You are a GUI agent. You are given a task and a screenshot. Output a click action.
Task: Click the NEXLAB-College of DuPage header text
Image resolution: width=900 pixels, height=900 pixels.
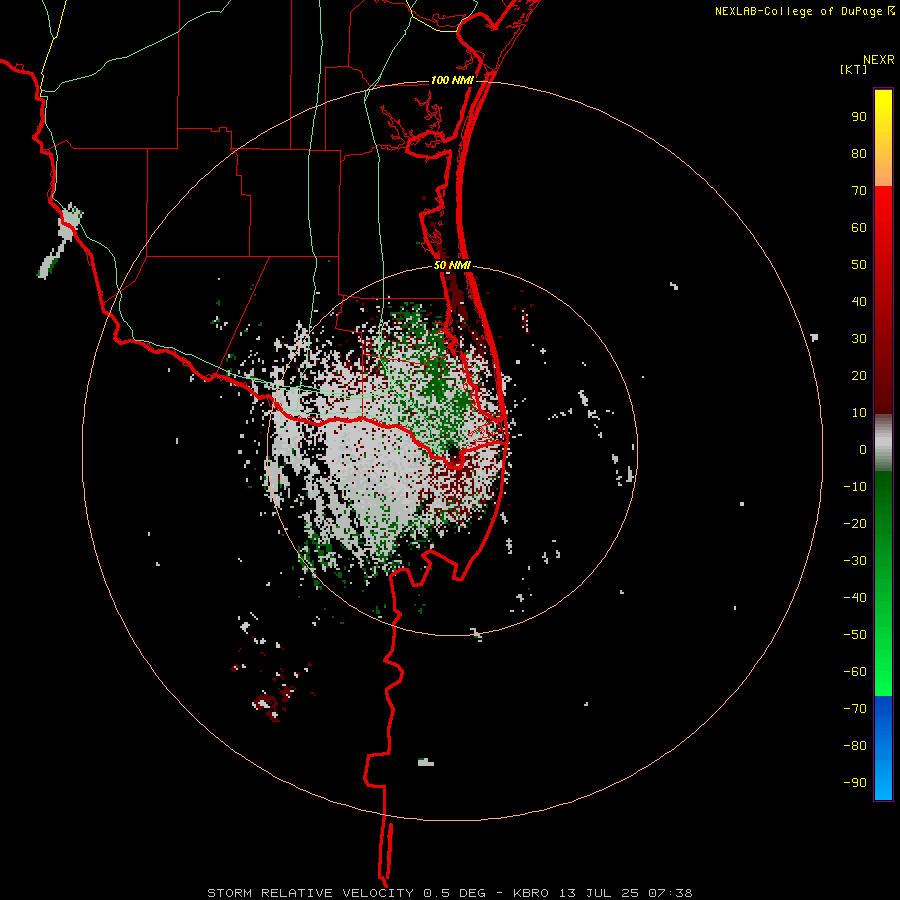pos(804,11)
